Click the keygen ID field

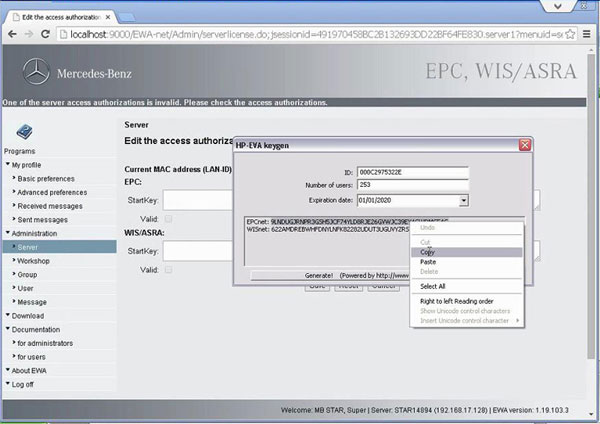[413, 172]
